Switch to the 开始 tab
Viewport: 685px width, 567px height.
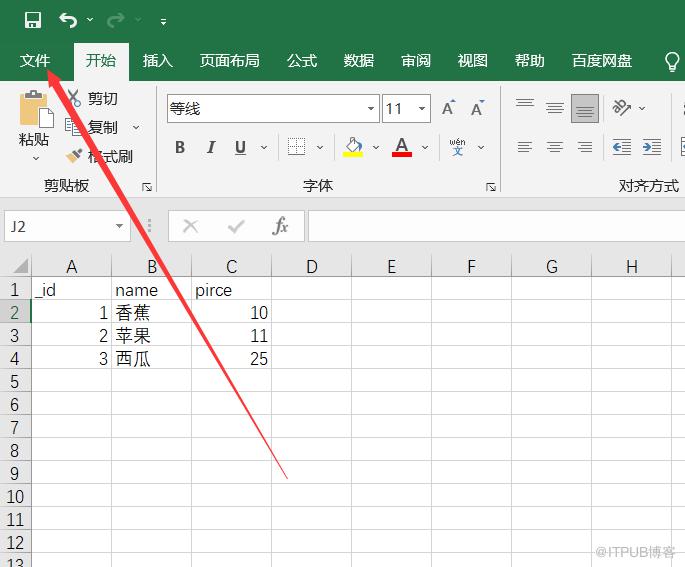click(x=101, y=60)
